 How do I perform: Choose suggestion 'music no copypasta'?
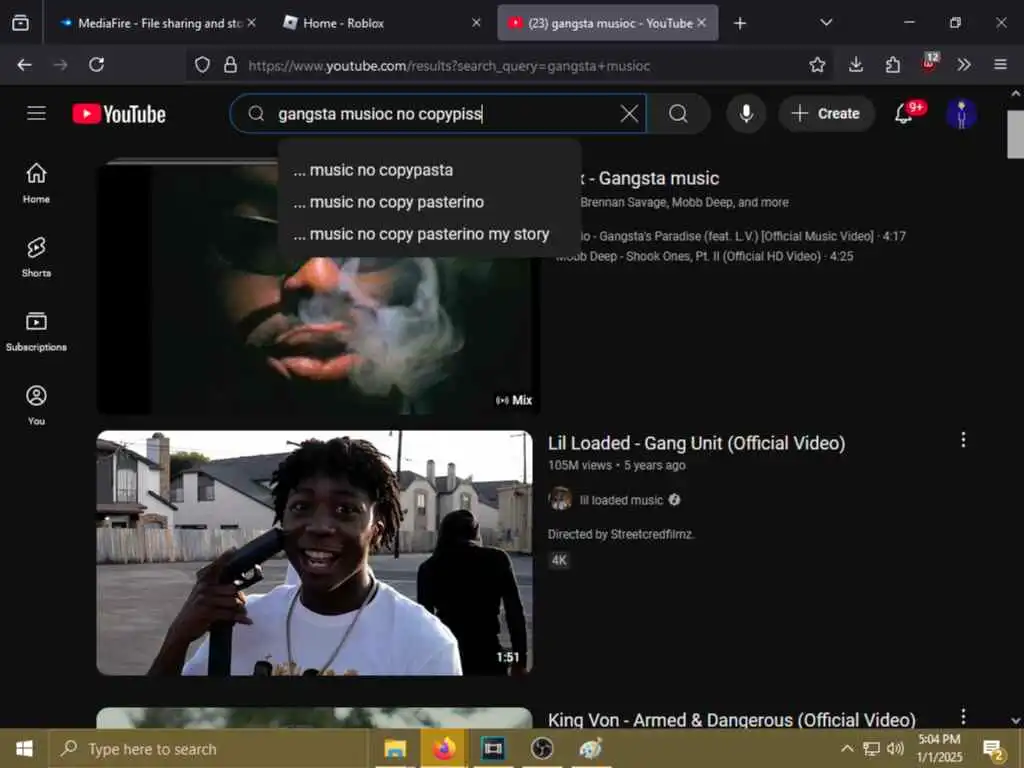pyautogui.click(x=430, y=170)
